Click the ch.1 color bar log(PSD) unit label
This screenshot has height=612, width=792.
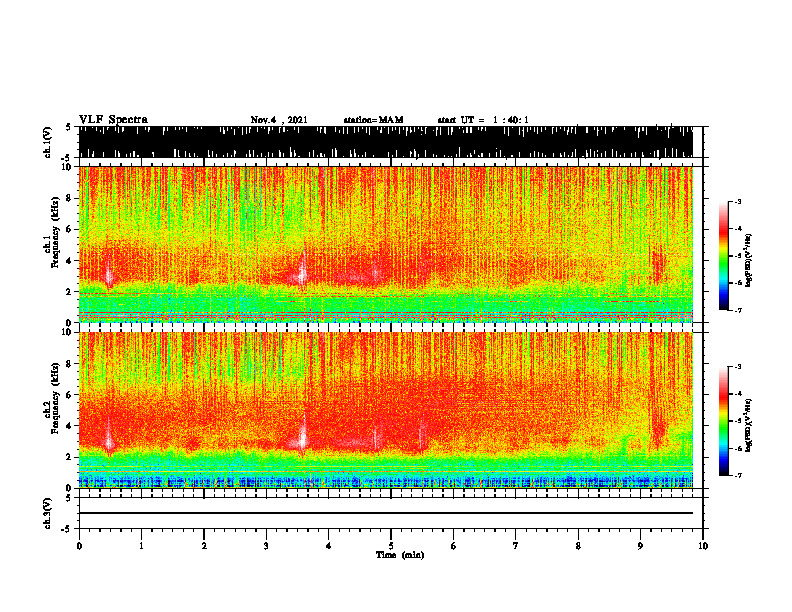(749, 261)
